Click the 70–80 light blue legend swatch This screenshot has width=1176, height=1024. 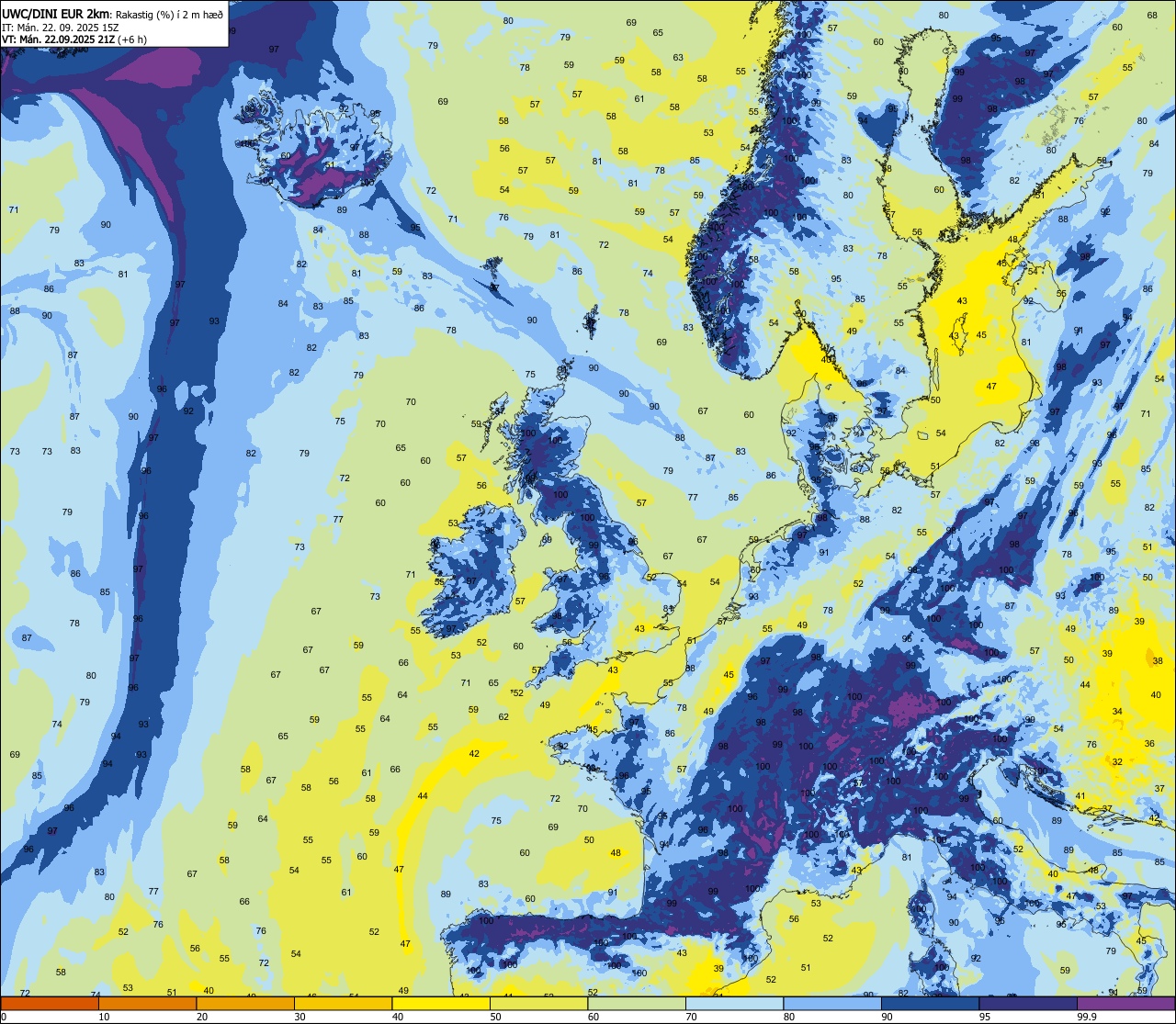734,1003
